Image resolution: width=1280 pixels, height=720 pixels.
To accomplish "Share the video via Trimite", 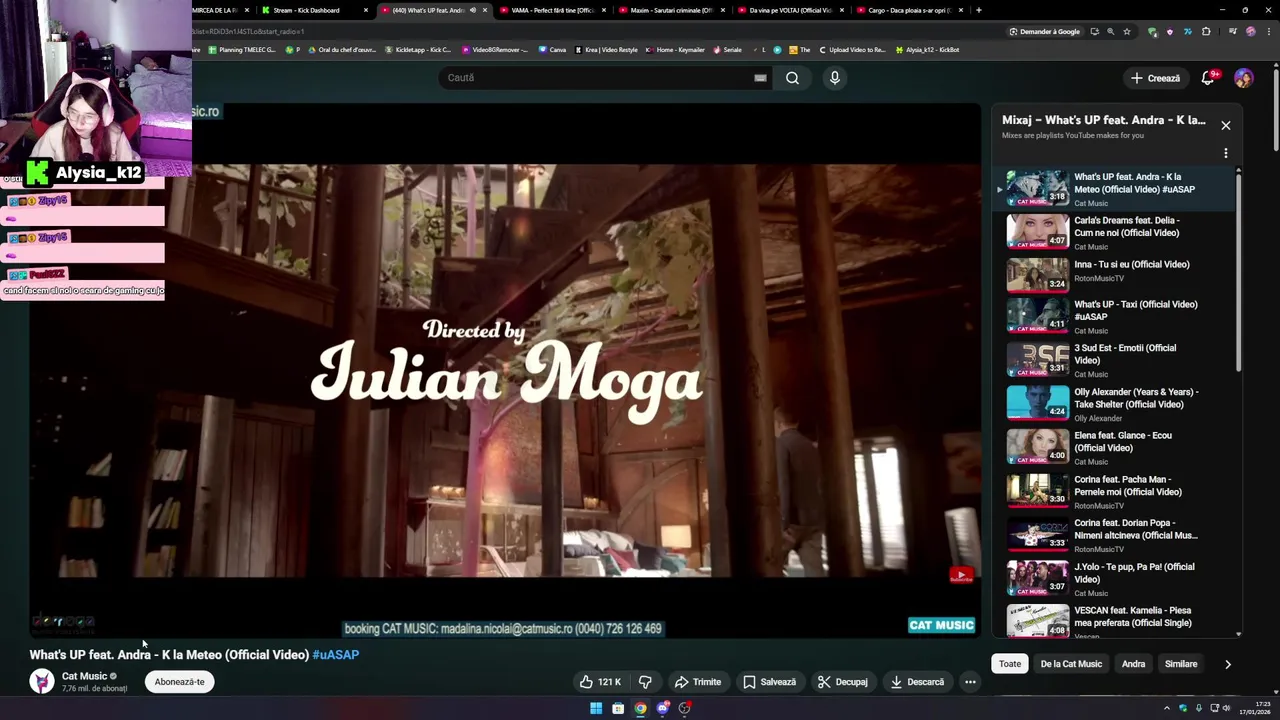I will point(698,682).
